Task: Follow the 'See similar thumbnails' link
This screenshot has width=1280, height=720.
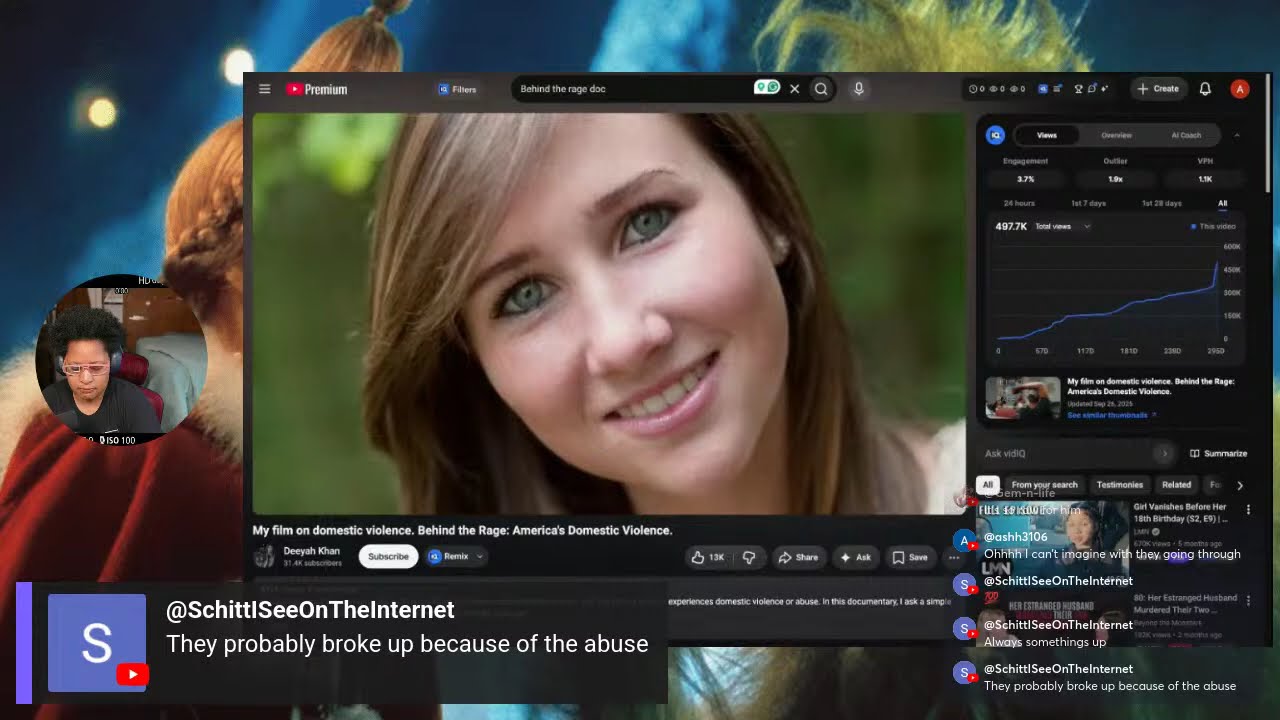Action: click(x=1111, y=415)
